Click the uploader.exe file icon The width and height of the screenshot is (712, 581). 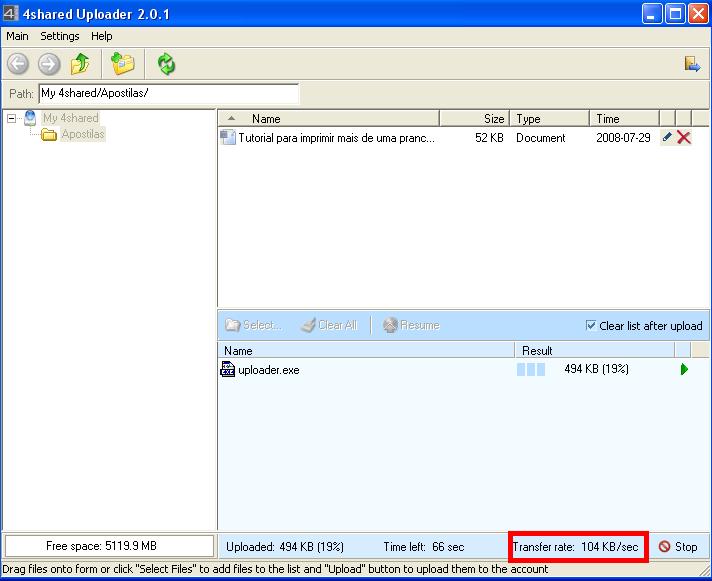pos(227,369)
